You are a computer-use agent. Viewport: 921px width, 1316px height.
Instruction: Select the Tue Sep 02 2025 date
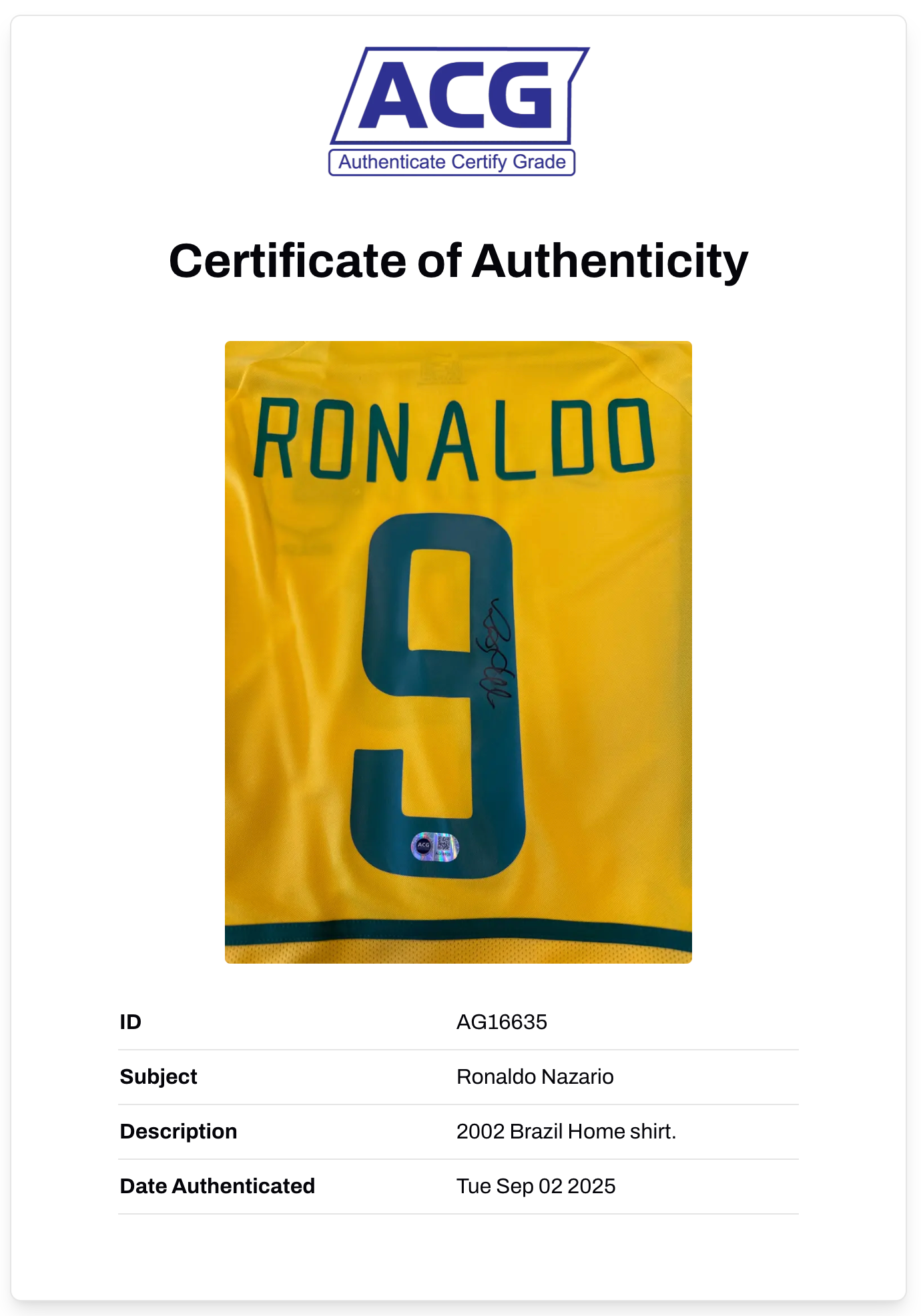(535, 1186)
